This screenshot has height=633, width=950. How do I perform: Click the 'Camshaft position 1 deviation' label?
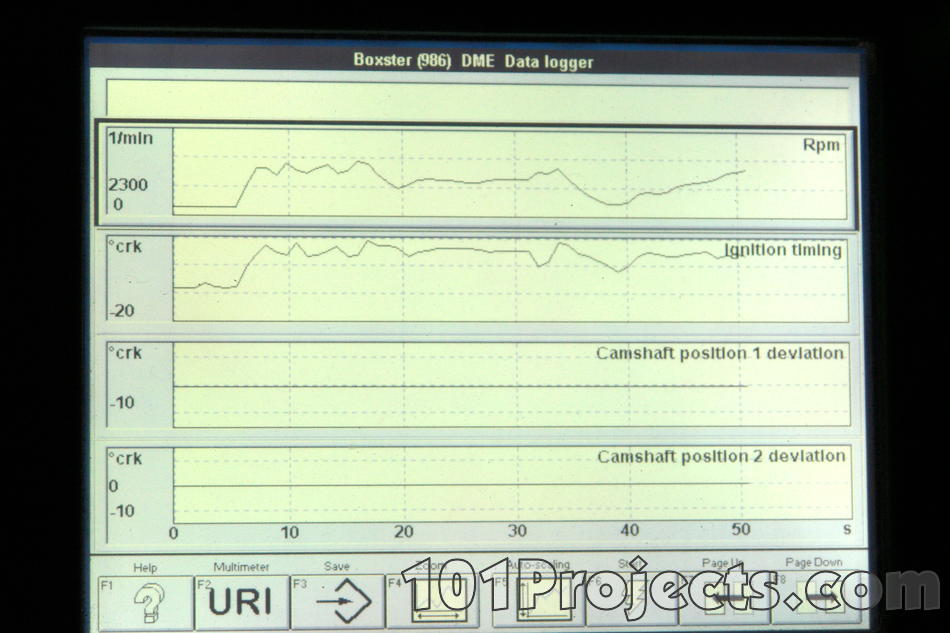click(720, 353)
